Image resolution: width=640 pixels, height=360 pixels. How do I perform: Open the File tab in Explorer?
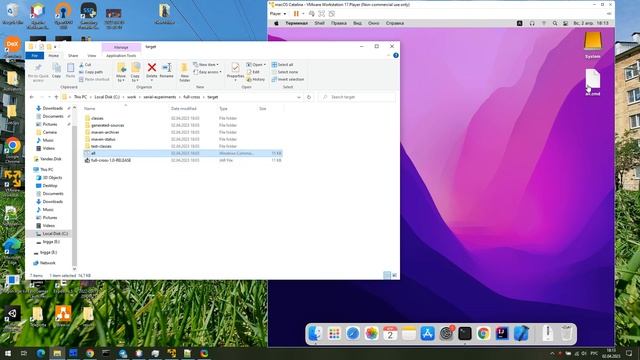tap(35, 56)
